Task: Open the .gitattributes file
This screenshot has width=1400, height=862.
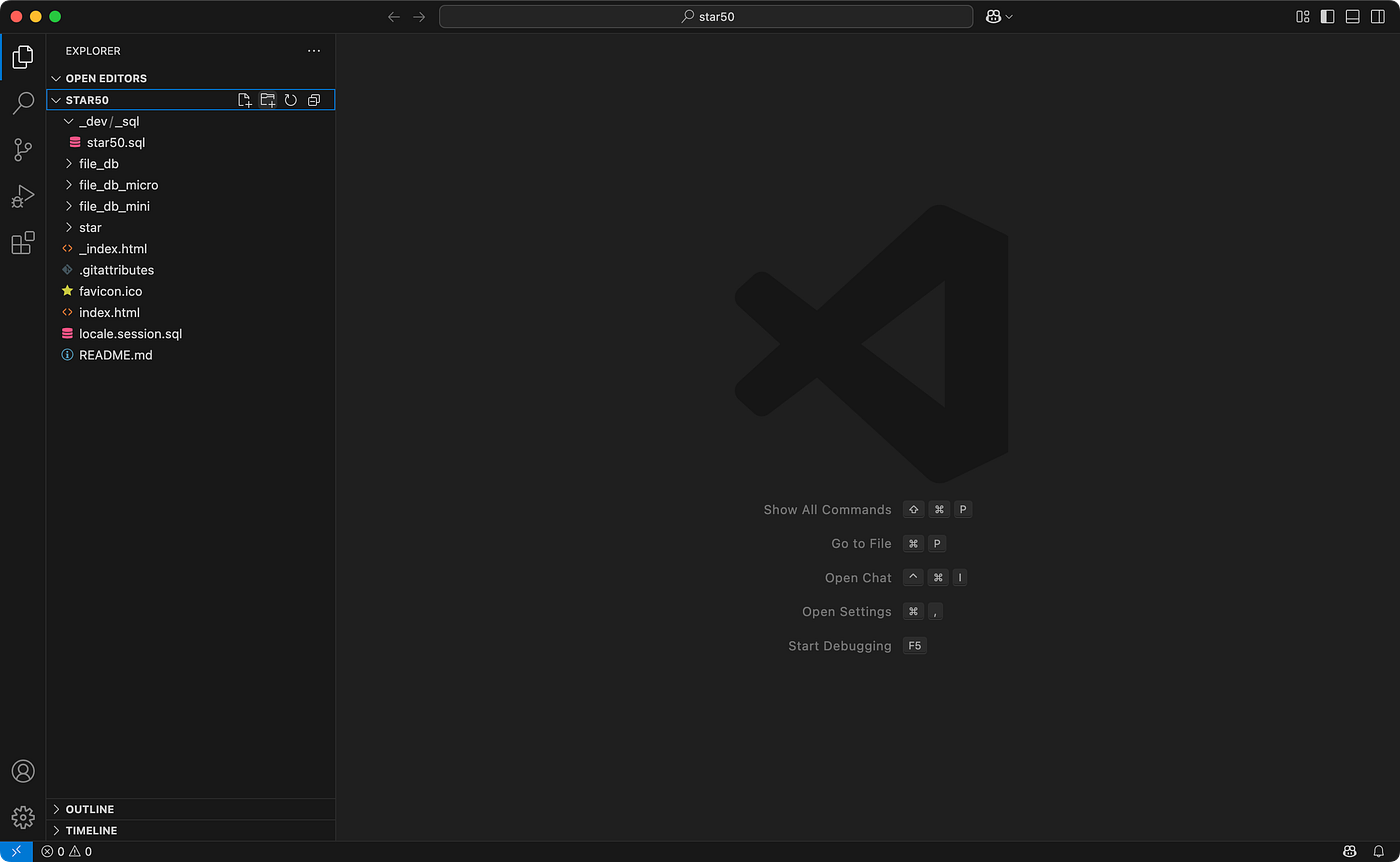Action: pos(191,270)
